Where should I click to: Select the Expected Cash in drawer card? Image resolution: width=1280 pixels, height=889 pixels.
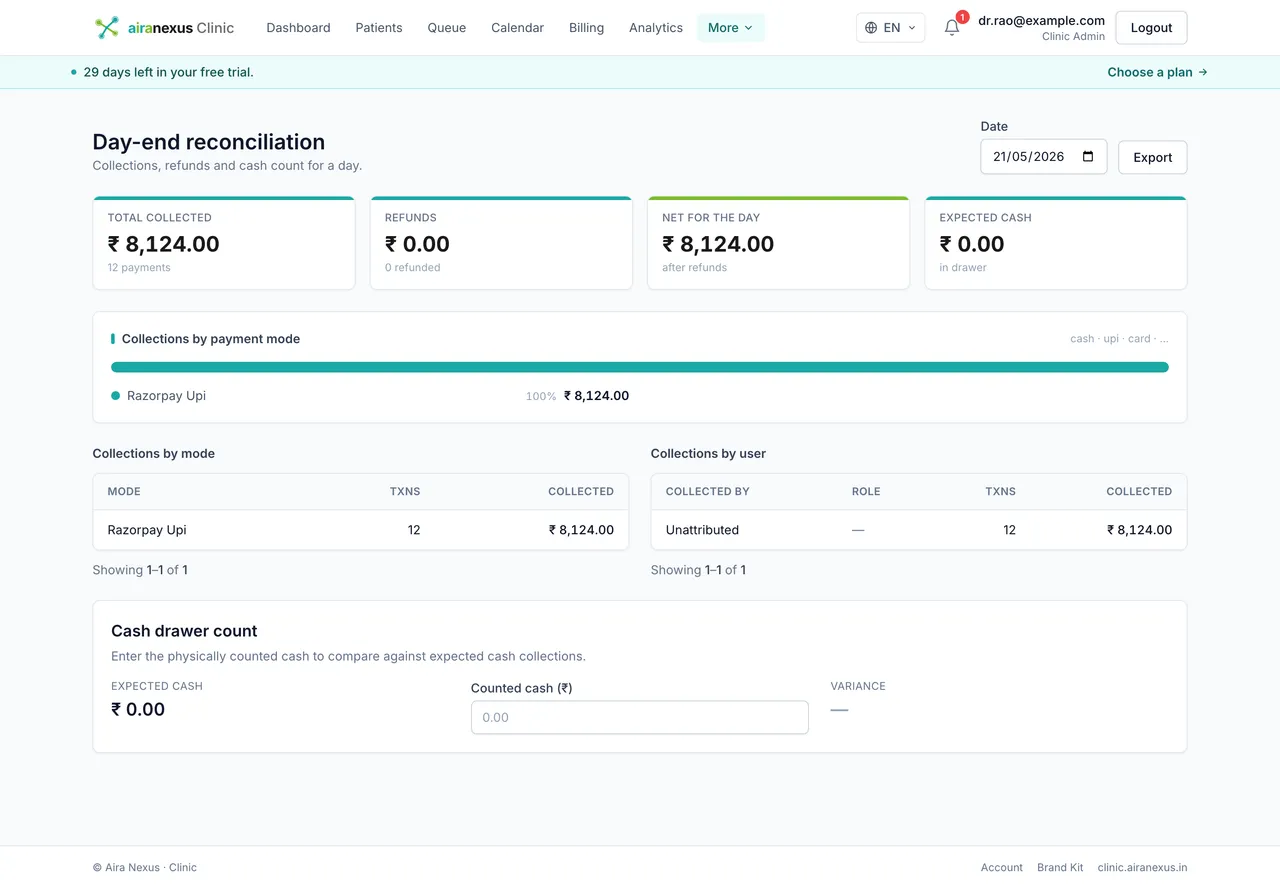[x=1056, y=243]
